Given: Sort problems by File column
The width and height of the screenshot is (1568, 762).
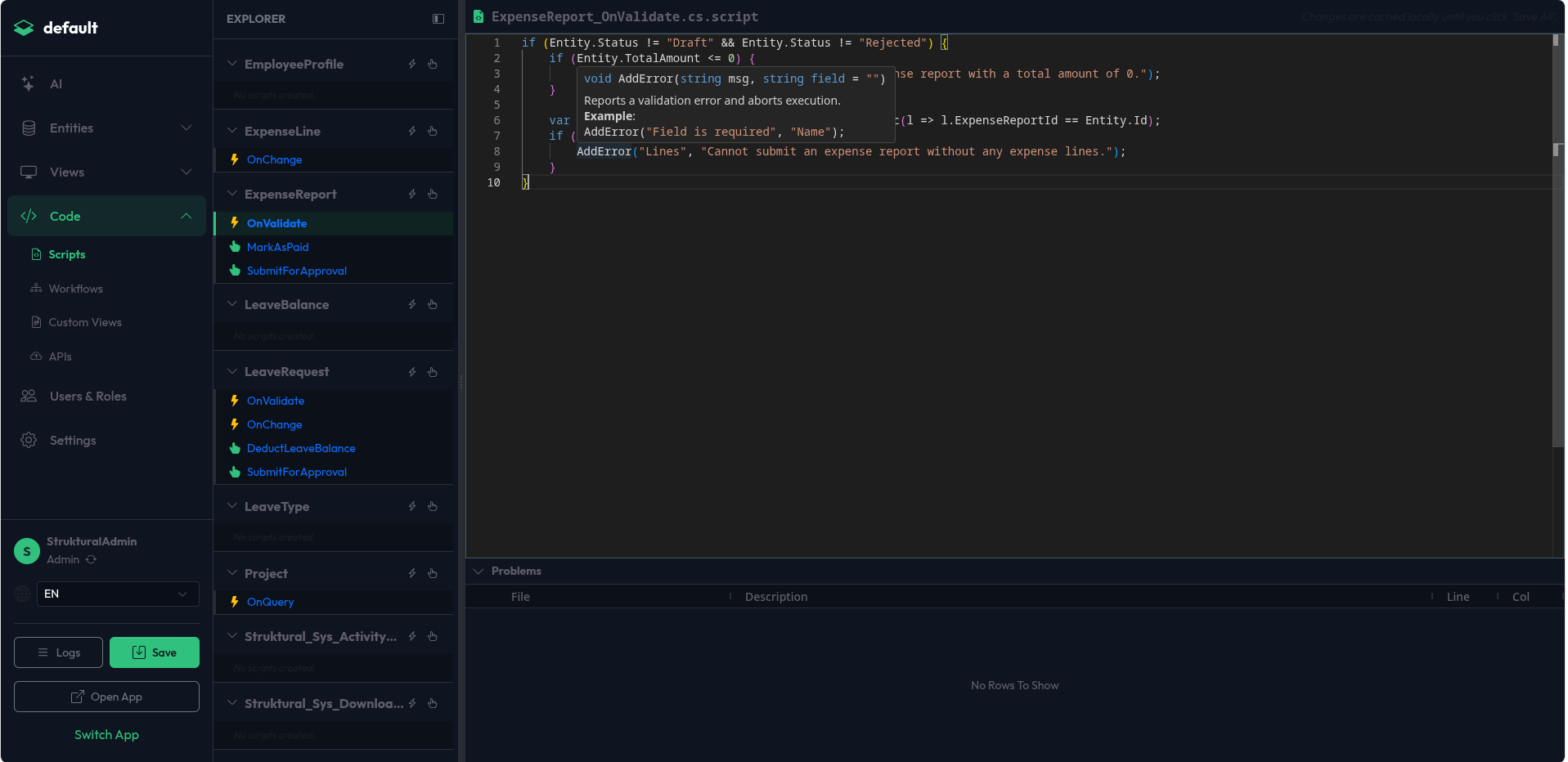Looking at the screenshot, I should coord(520,597).
